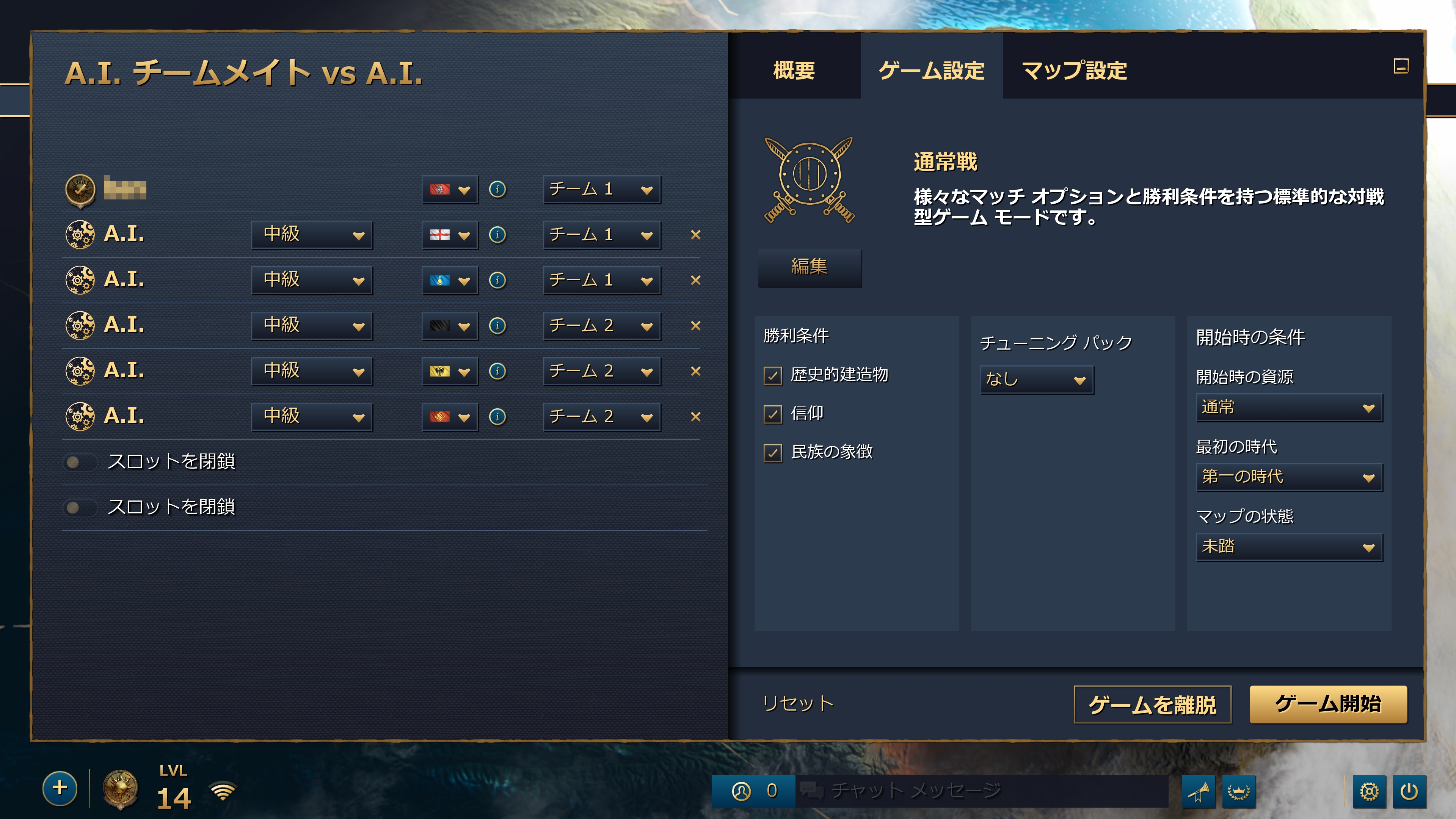Click the power quit icon
1456x819 pixels.
[x=1409, y=791]
